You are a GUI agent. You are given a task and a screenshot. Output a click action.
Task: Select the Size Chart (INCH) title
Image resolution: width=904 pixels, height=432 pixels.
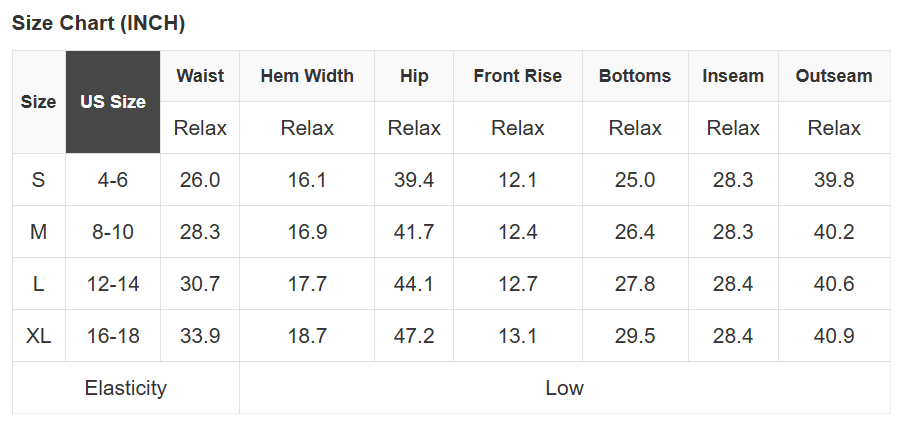[x=98, y=23]
